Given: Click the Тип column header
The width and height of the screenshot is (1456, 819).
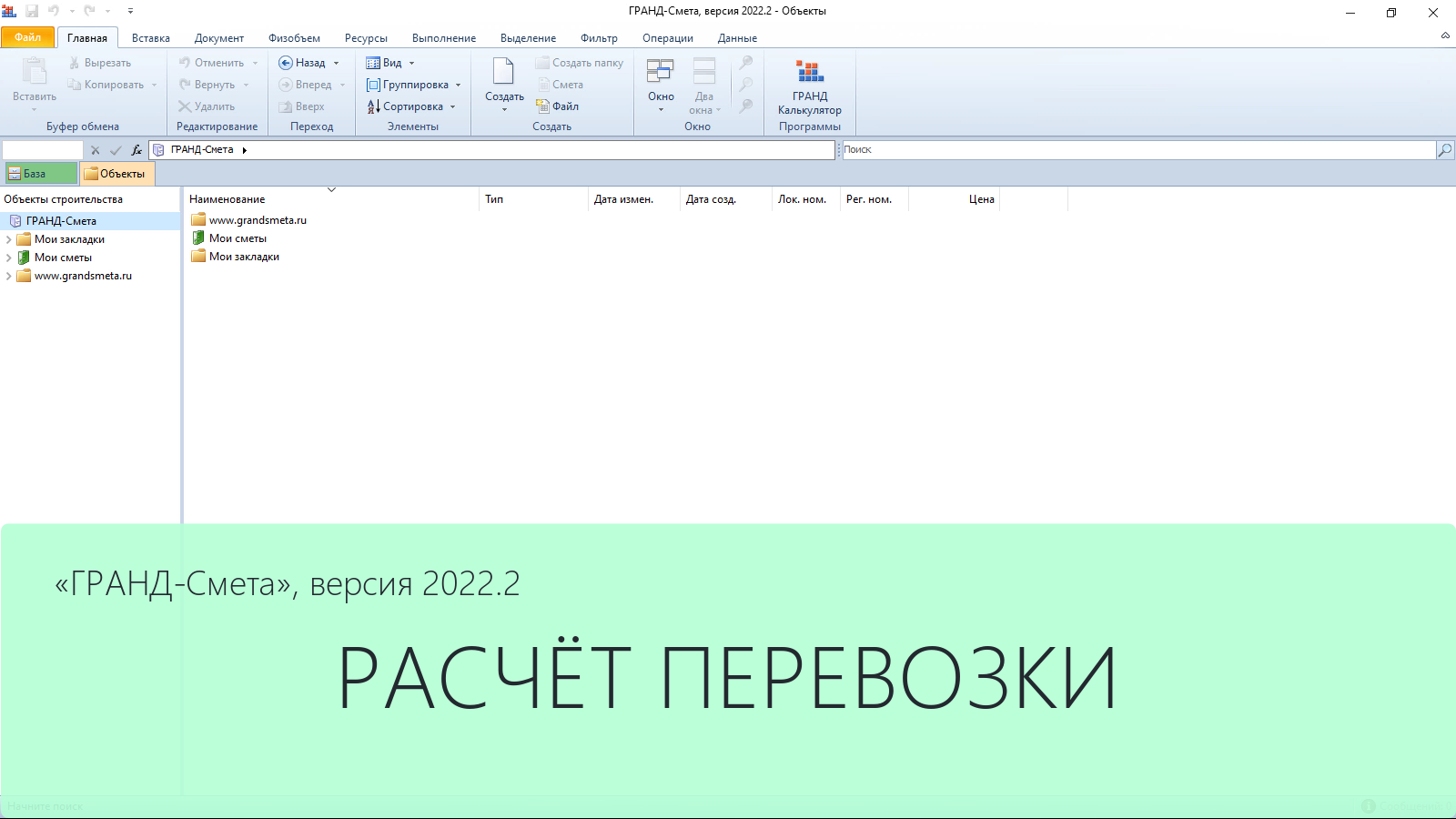Looking at the screenshot, I should 534,199.
